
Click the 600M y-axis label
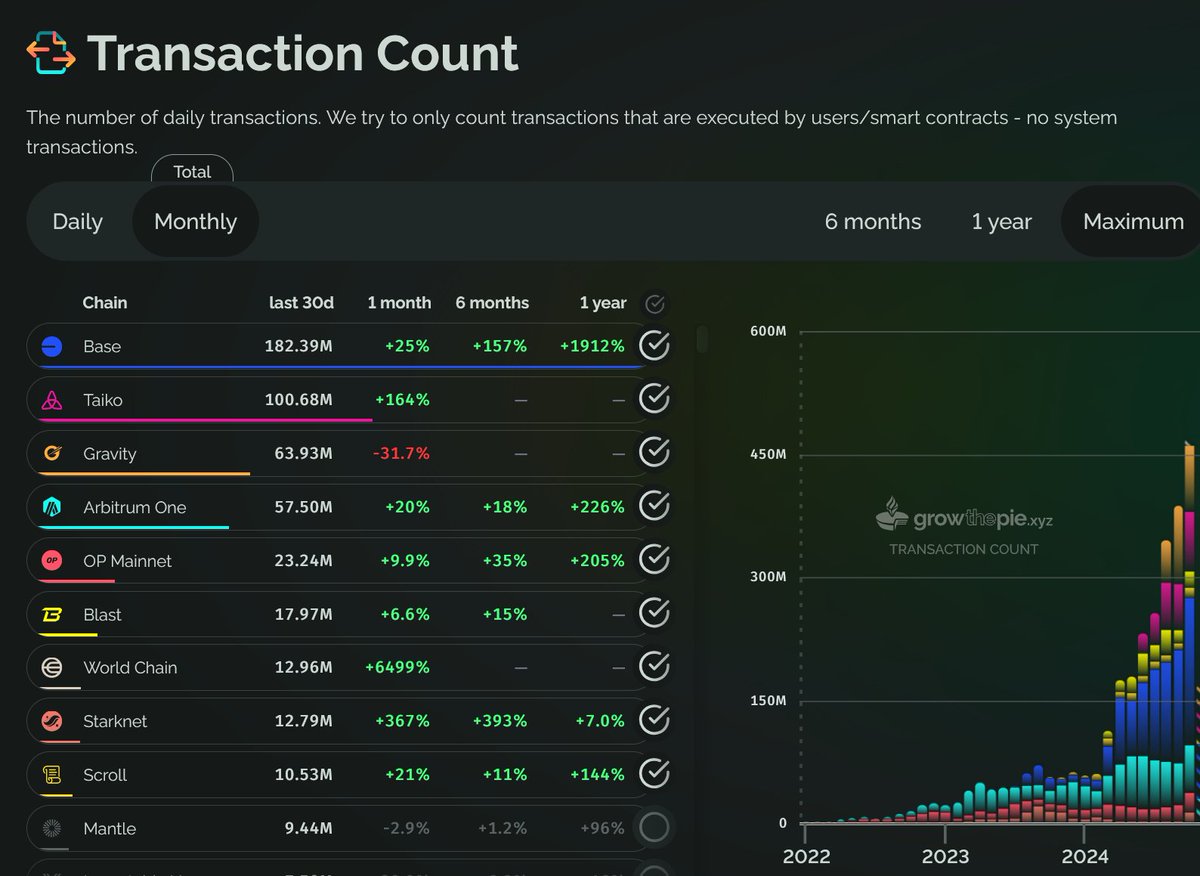click(x=767, y=331)
